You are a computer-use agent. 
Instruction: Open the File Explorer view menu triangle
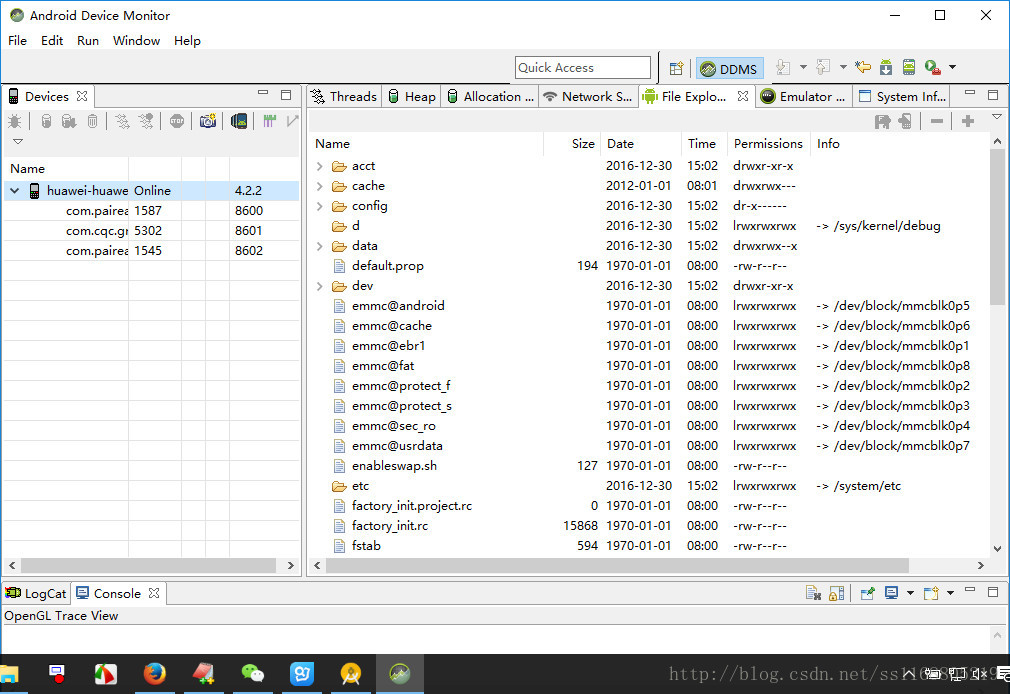996,117
